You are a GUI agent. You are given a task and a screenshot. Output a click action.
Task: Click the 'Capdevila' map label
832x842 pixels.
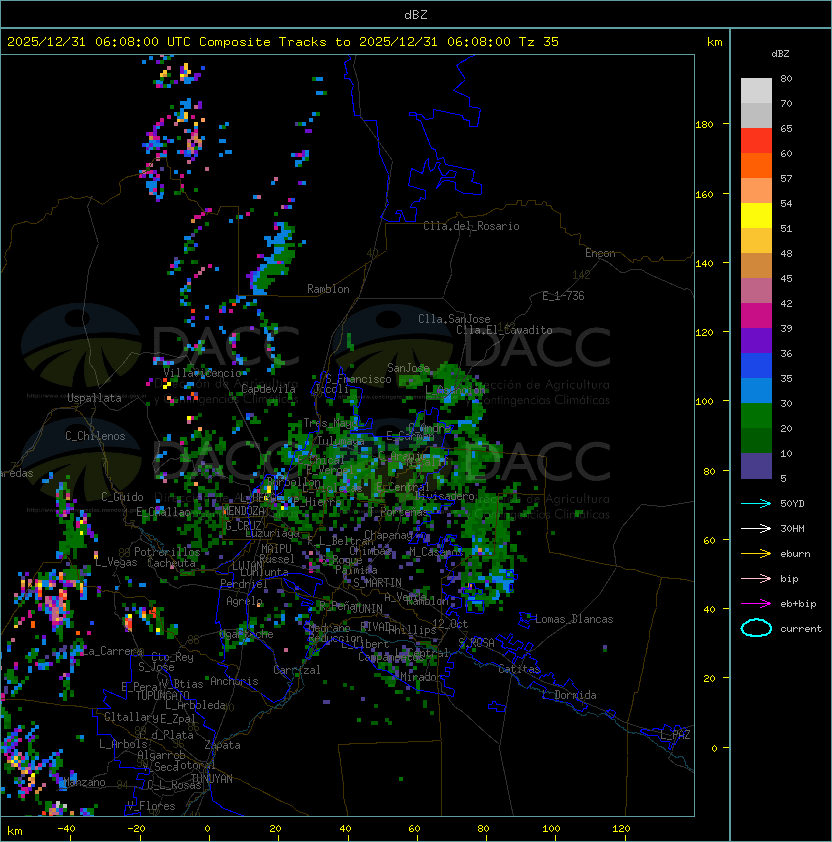269,389
